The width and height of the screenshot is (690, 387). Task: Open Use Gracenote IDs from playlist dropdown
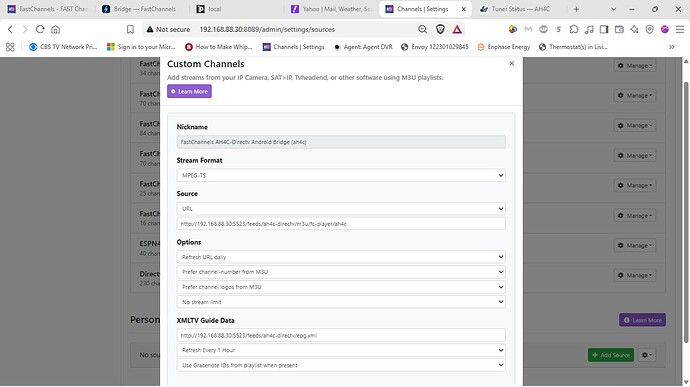pyautogui.click(x=341, y=365)
